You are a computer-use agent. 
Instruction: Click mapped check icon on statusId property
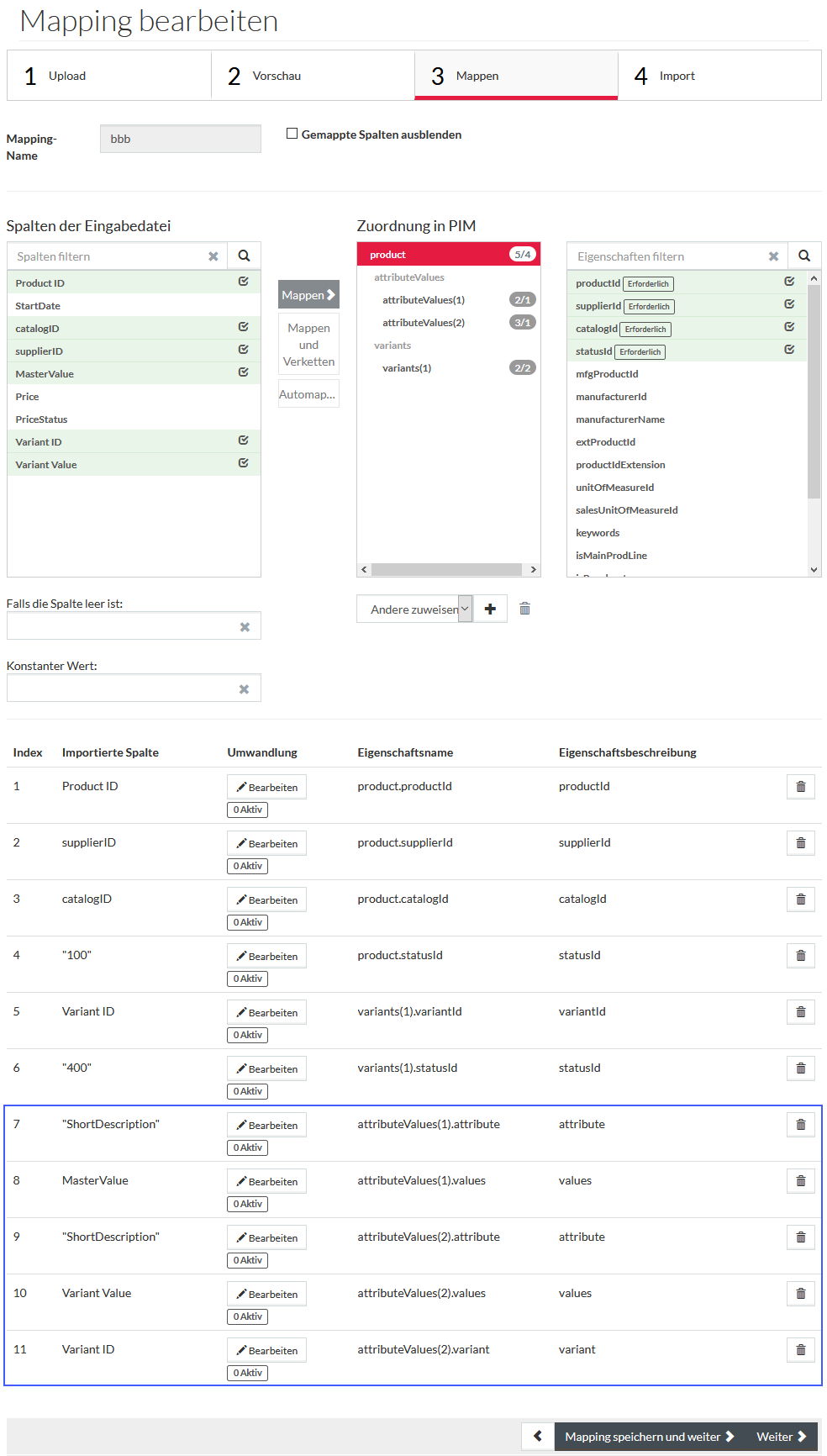[789, 350]
